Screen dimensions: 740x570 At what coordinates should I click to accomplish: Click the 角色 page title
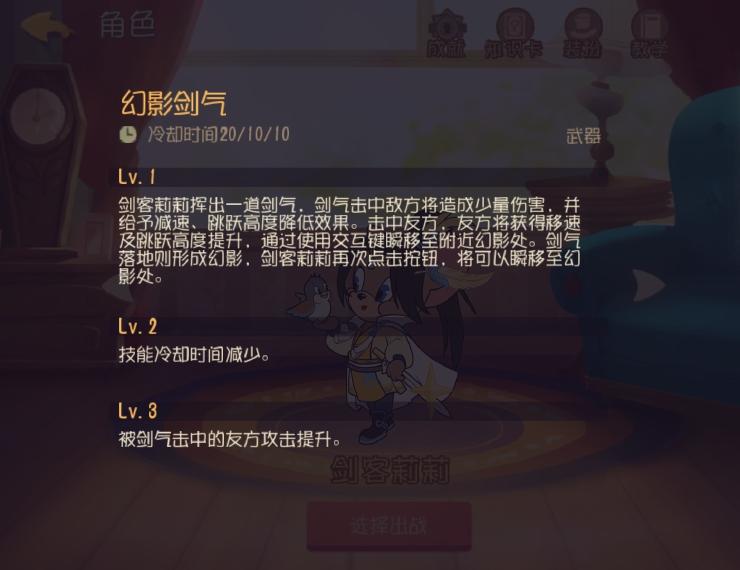(127, 25)
